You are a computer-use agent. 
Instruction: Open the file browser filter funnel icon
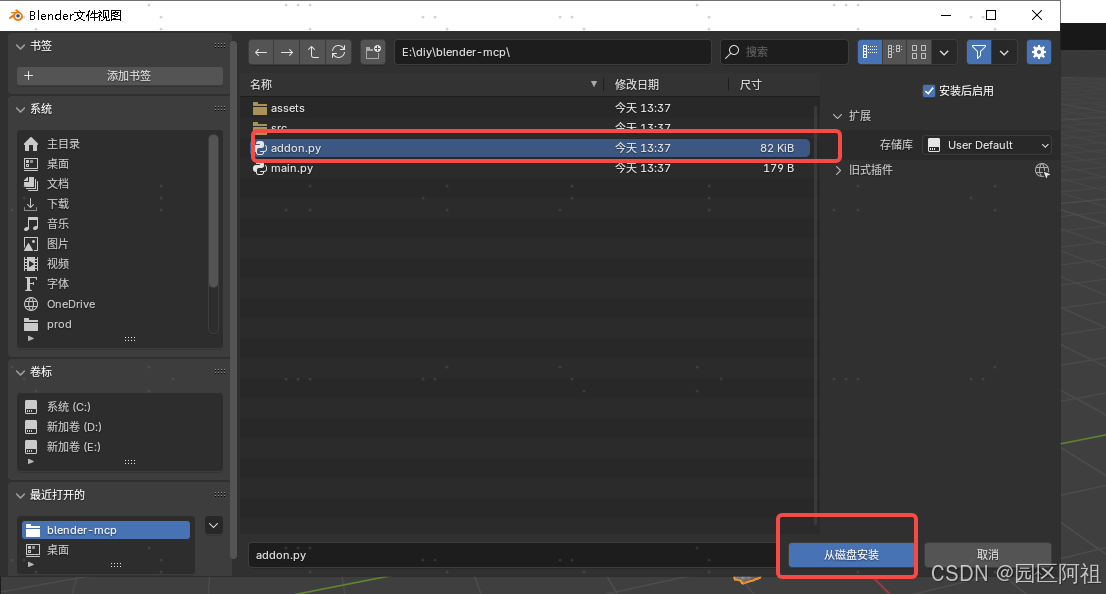click(x=979, y=52)
